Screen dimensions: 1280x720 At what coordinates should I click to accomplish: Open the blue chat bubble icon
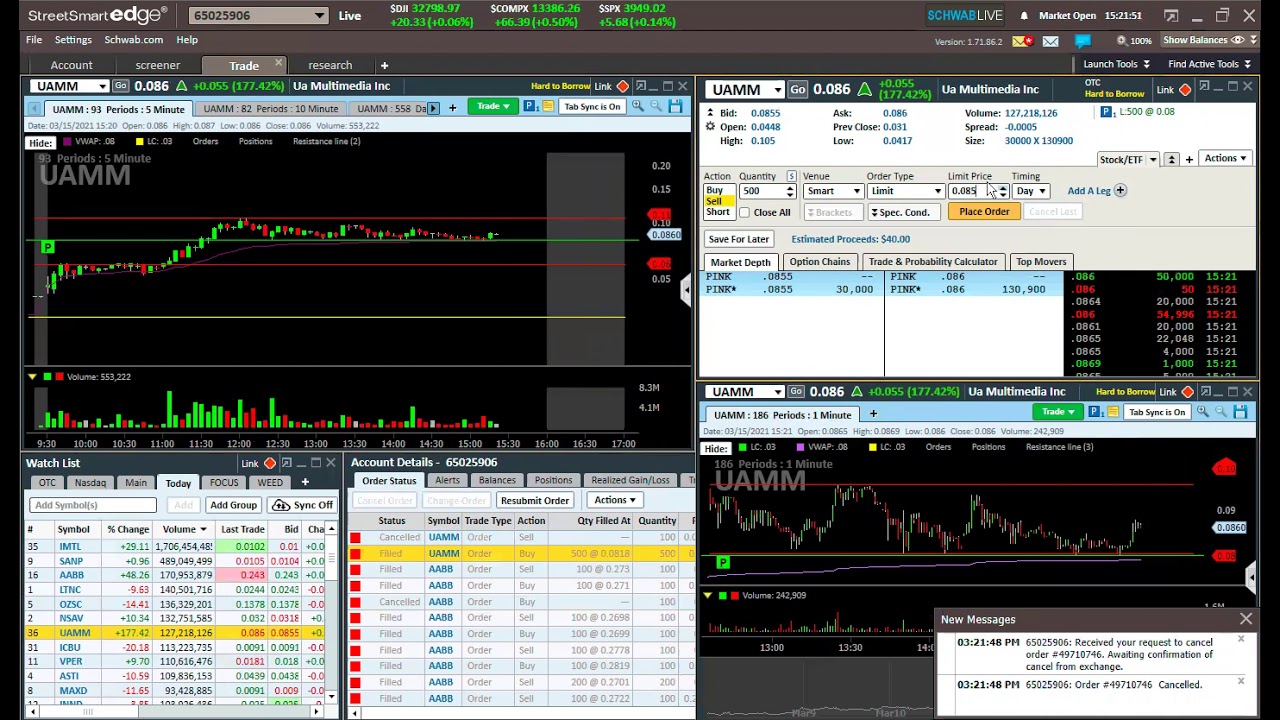click(x=1082, y=41)
